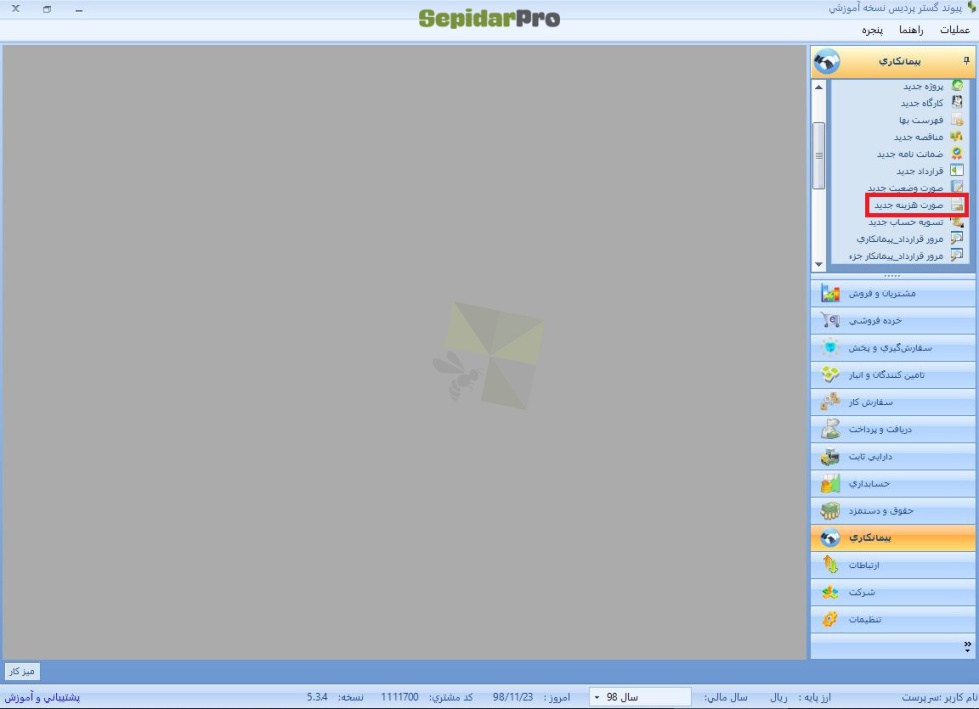Viewport: 979px width, 709px height.
Task: Open the خرده فروشی (retail) module
Action: click(x=892, y=320)
